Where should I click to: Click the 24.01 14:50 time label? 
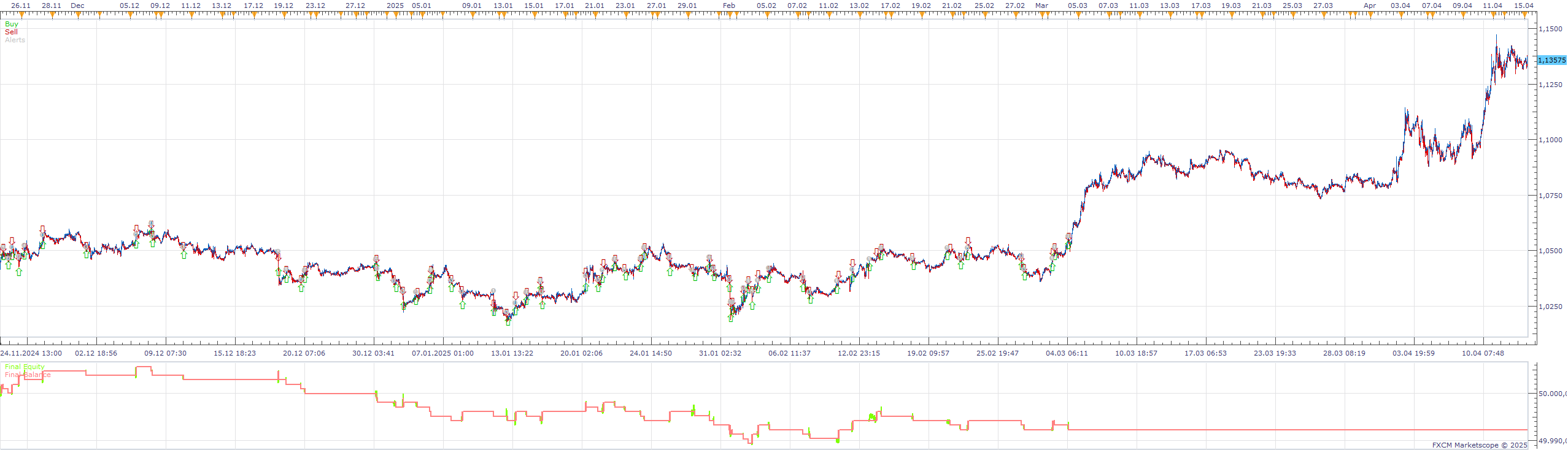[x=651, y=353]
